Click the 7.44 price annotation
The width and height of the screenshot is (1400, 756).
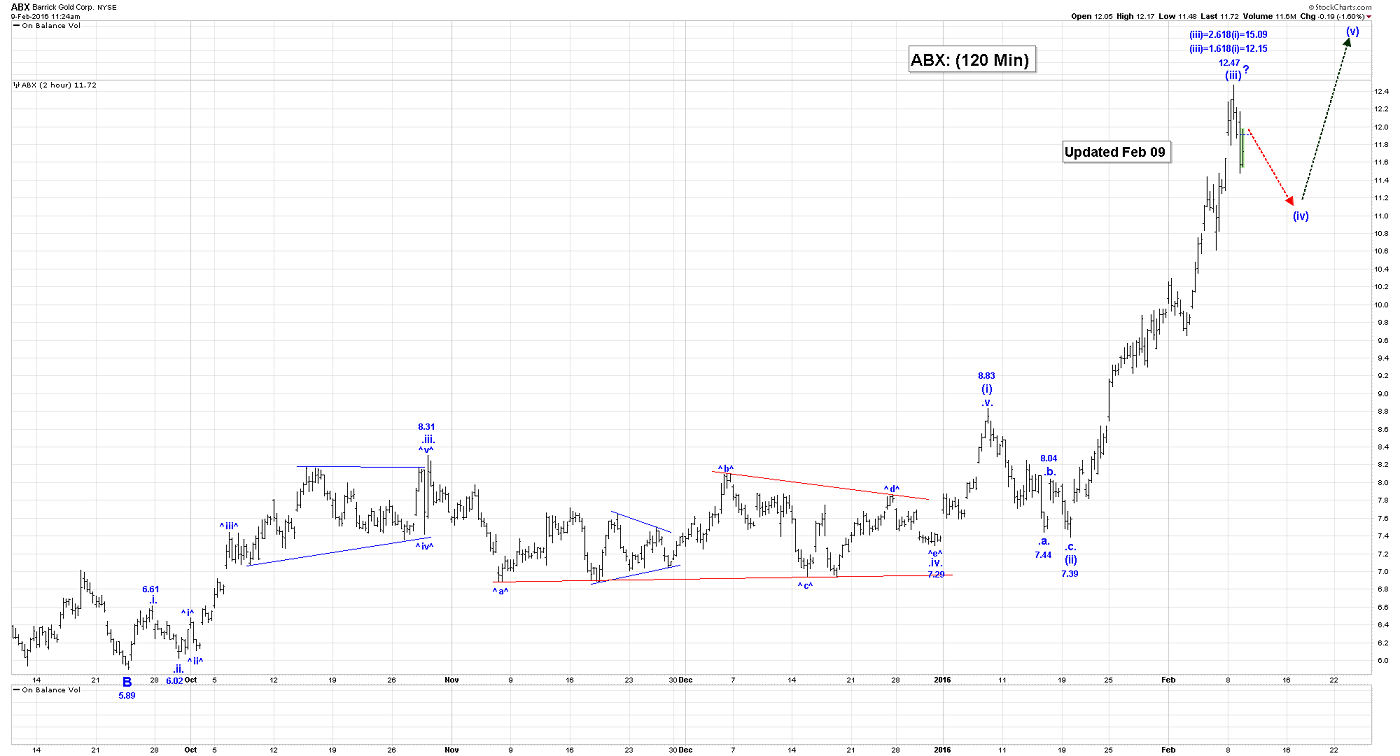click(x=1043, y=555)
